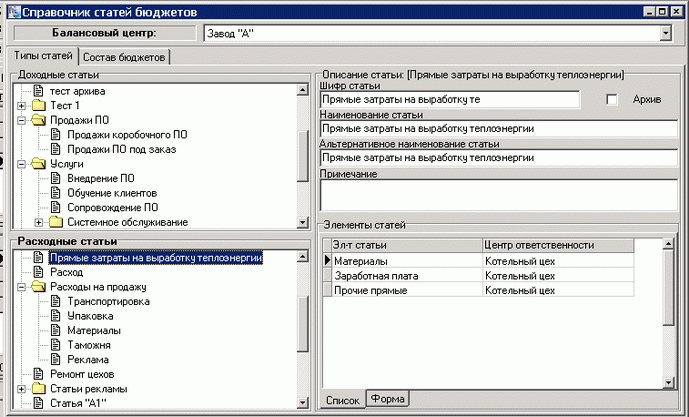Click the income tree scrollbar thumb
This screenshot has height=417, width=689.
303,156
